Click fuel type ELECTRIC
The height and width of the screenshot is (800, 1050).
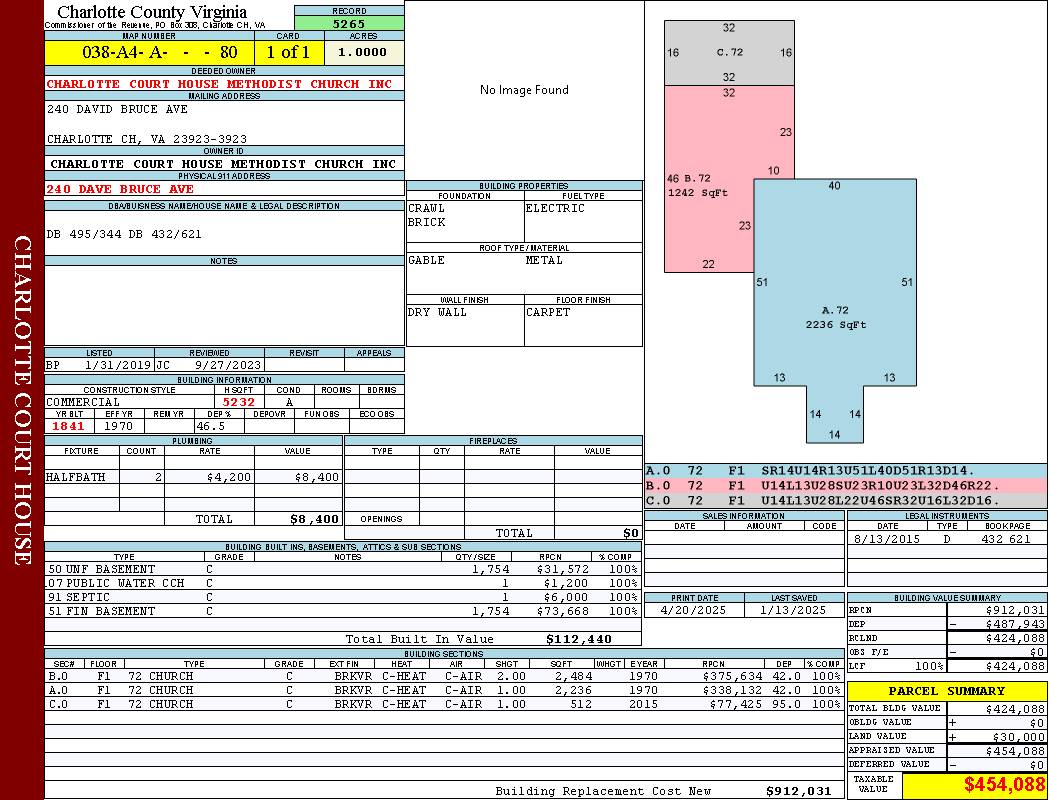(x=554, y=208)
